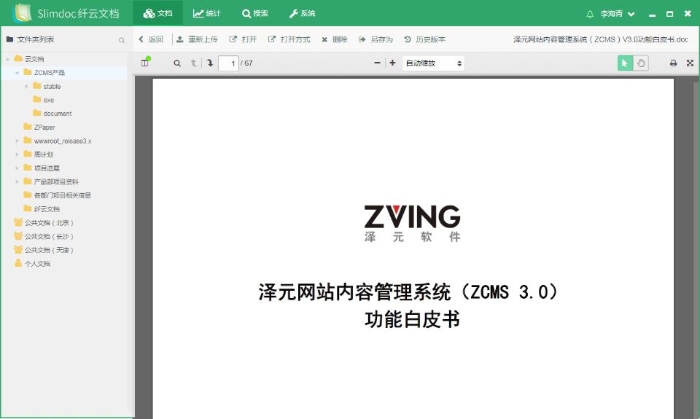Search the folder list magnifier
The width and height of the screenshot is (700, 419).
coord(122,40)
